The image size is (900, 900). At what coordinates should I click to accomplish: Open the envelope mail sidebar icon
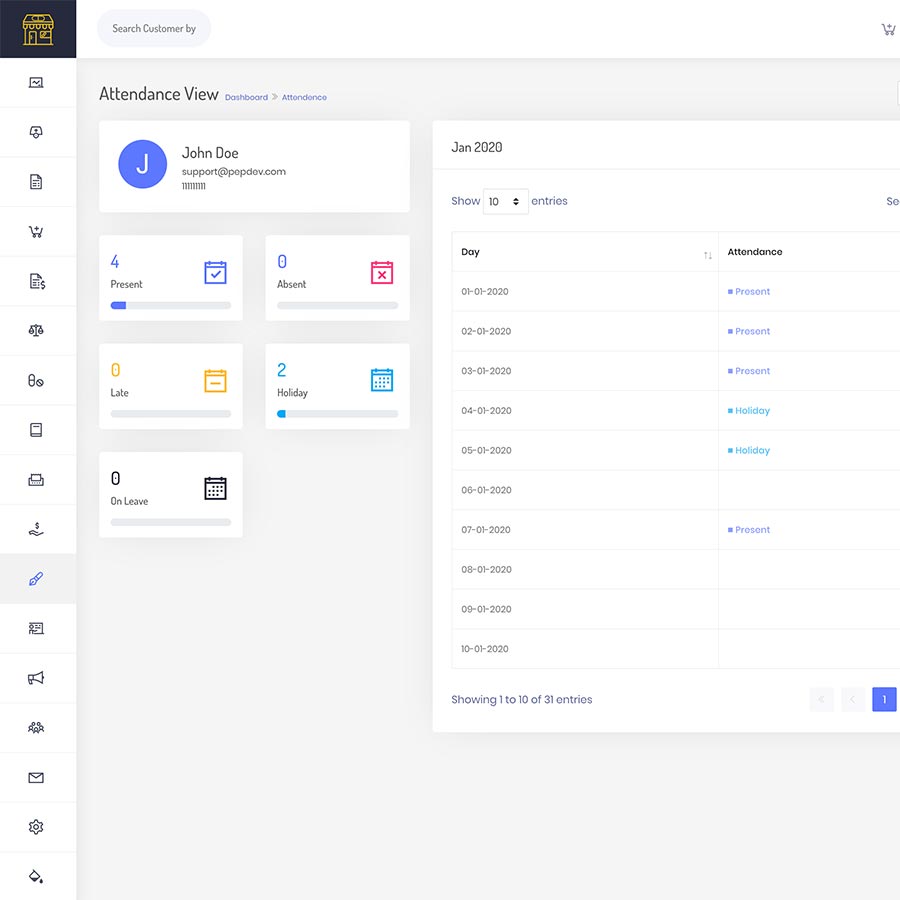tap(36, 778)
